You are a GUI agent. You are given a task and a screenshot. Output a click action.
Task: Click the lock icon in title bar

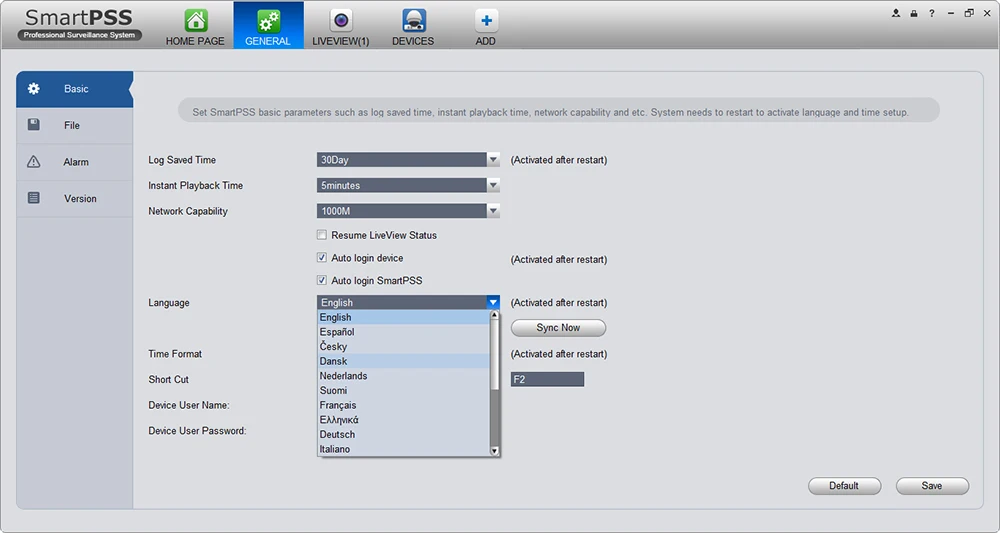(914, 13)
